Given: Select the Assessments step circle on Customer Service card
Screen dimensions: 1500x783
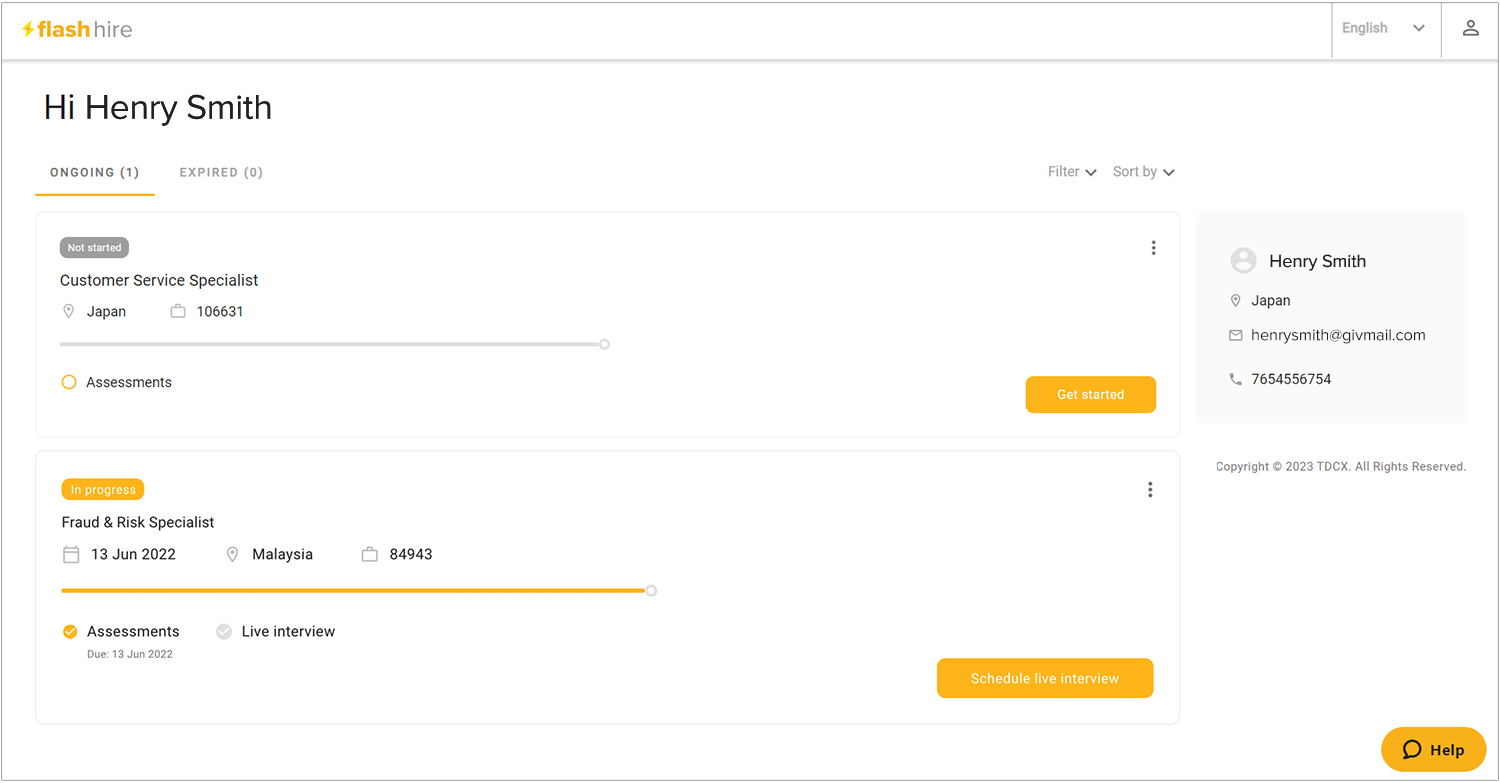Looking at the screenshot, I should pos(68,381).
